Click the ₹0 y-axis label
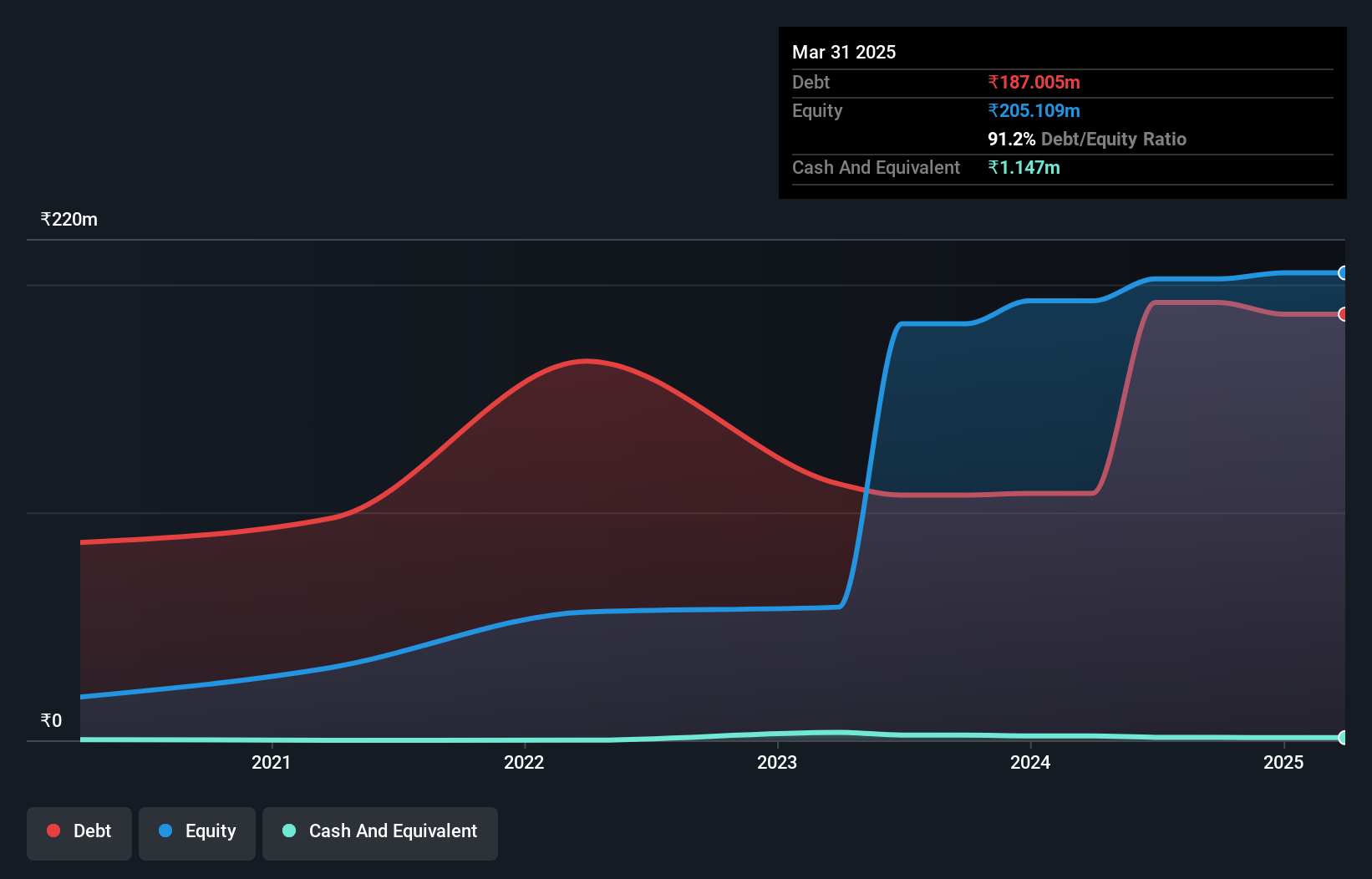 click(52, 721)
